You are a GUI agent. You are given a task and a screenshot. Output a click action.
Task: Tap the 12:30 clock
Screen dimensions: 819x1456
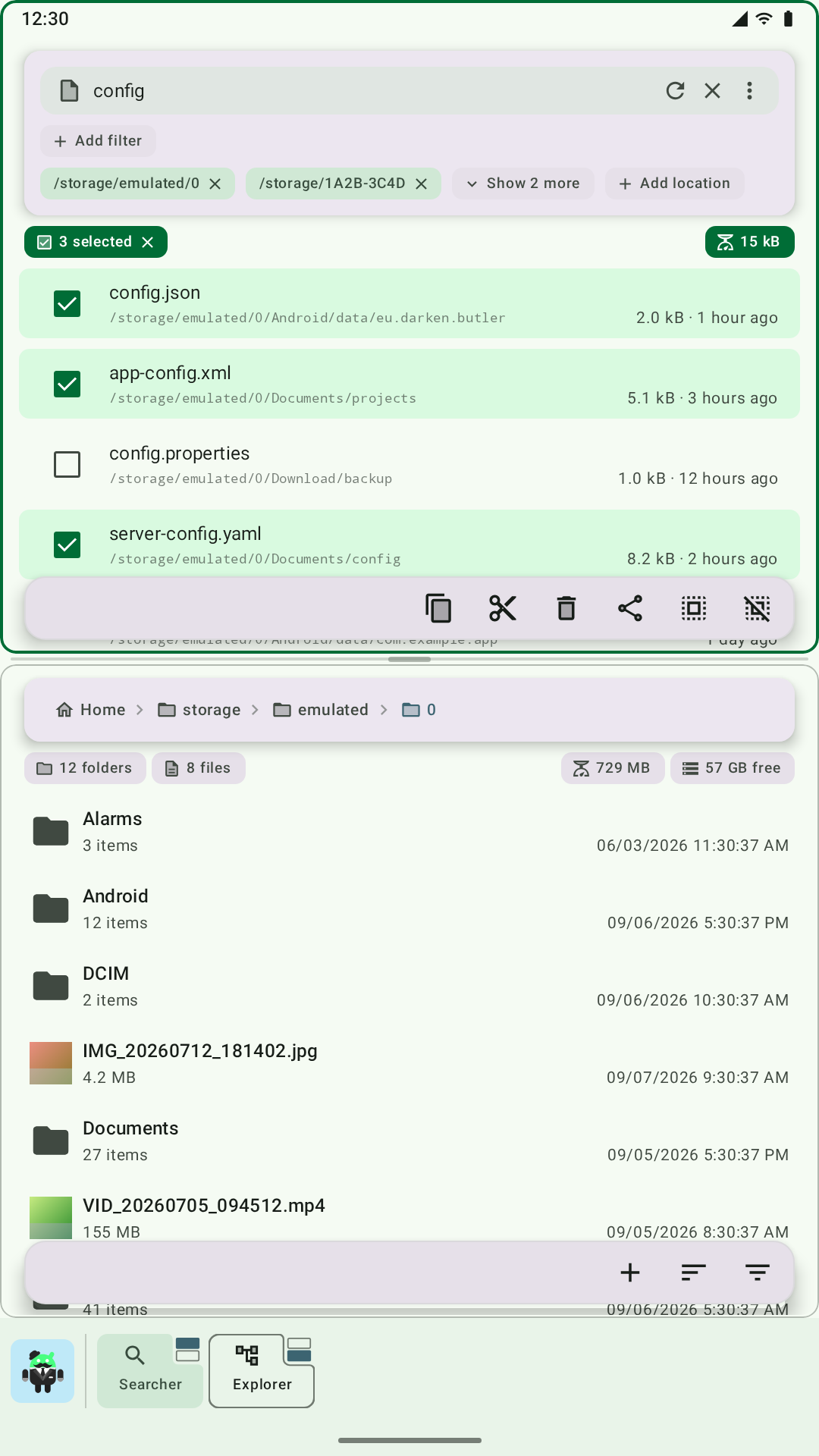pos(45,19)
